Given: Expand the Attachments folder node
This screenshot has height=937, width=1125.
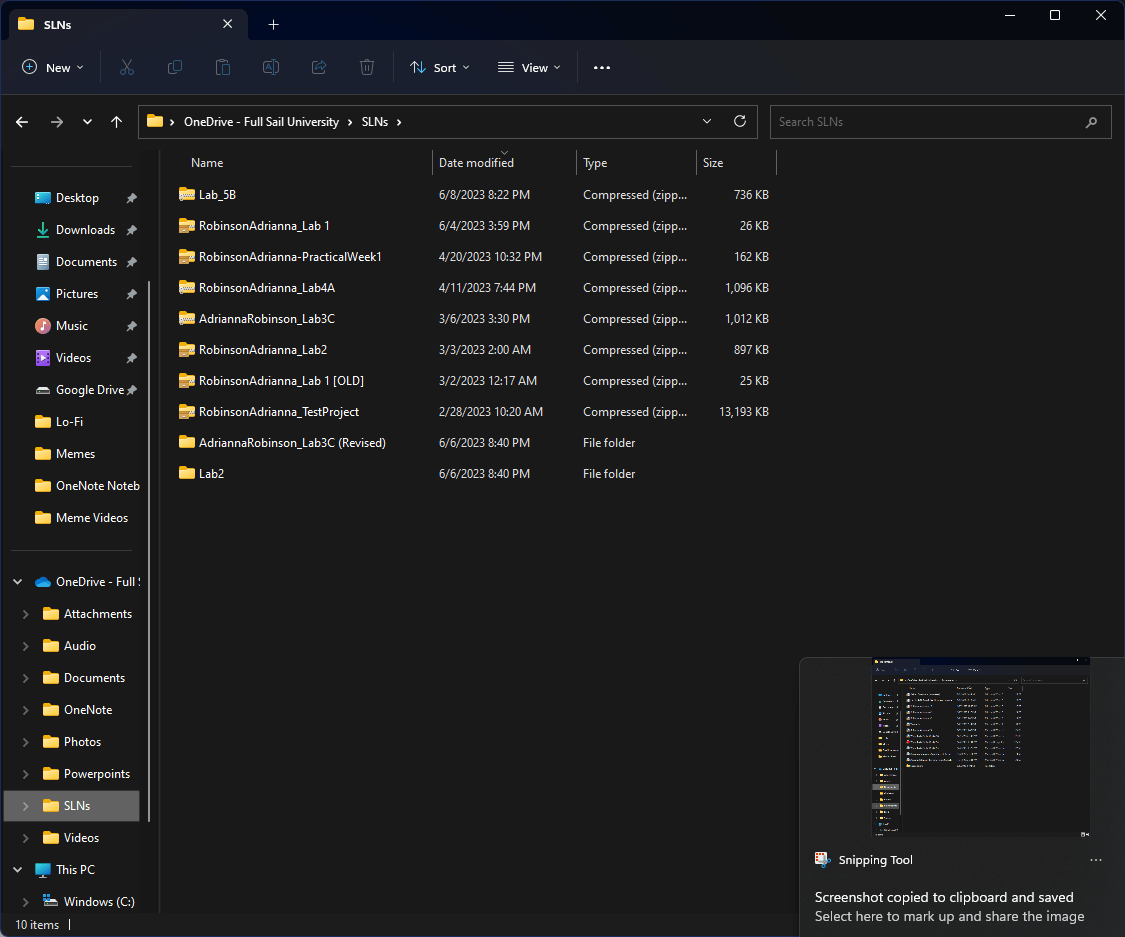Looking at the screenshot, I should 26,614.
